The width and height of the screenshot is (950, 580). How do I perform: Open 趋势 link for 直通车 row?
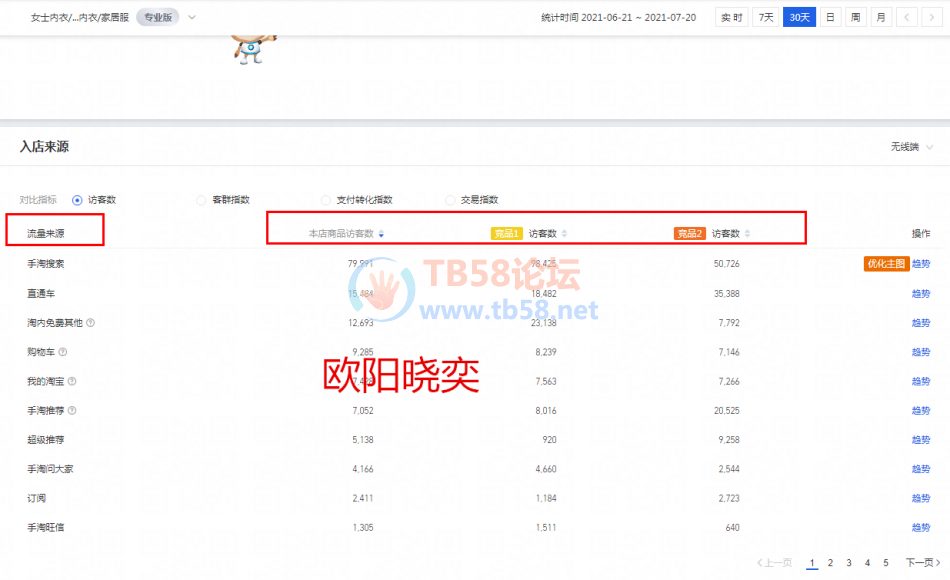[920, 293]
